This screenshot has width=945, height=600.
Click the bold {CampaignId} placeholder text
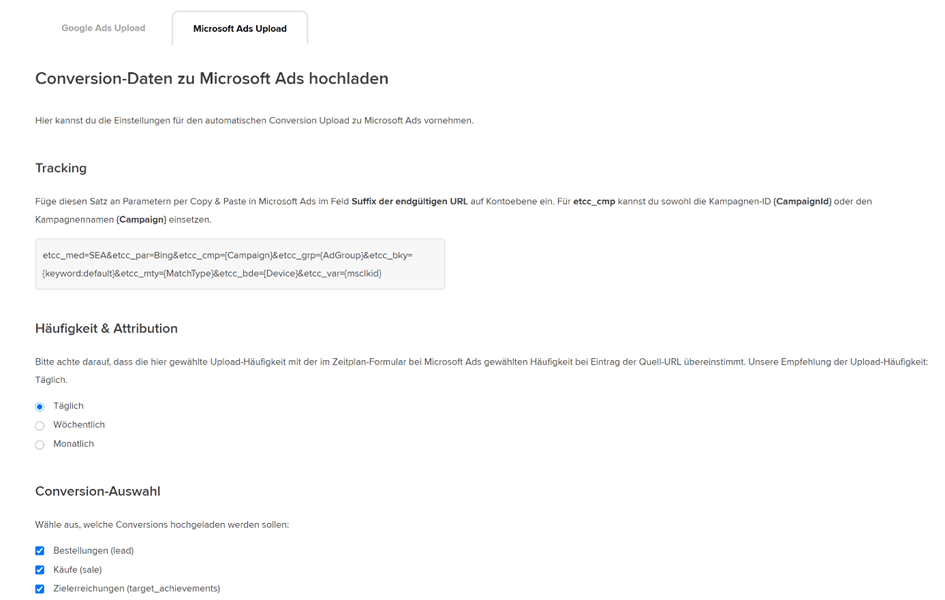(x=802, y=201)
